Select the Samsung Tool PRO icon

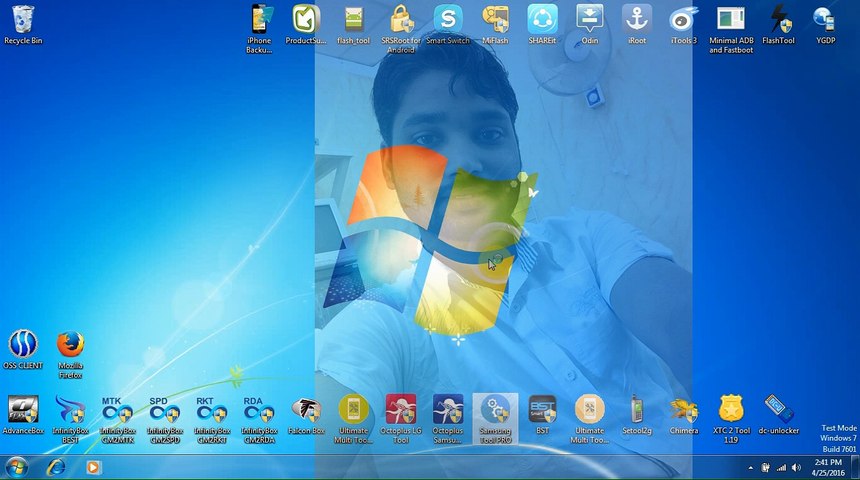click(495, 410)
